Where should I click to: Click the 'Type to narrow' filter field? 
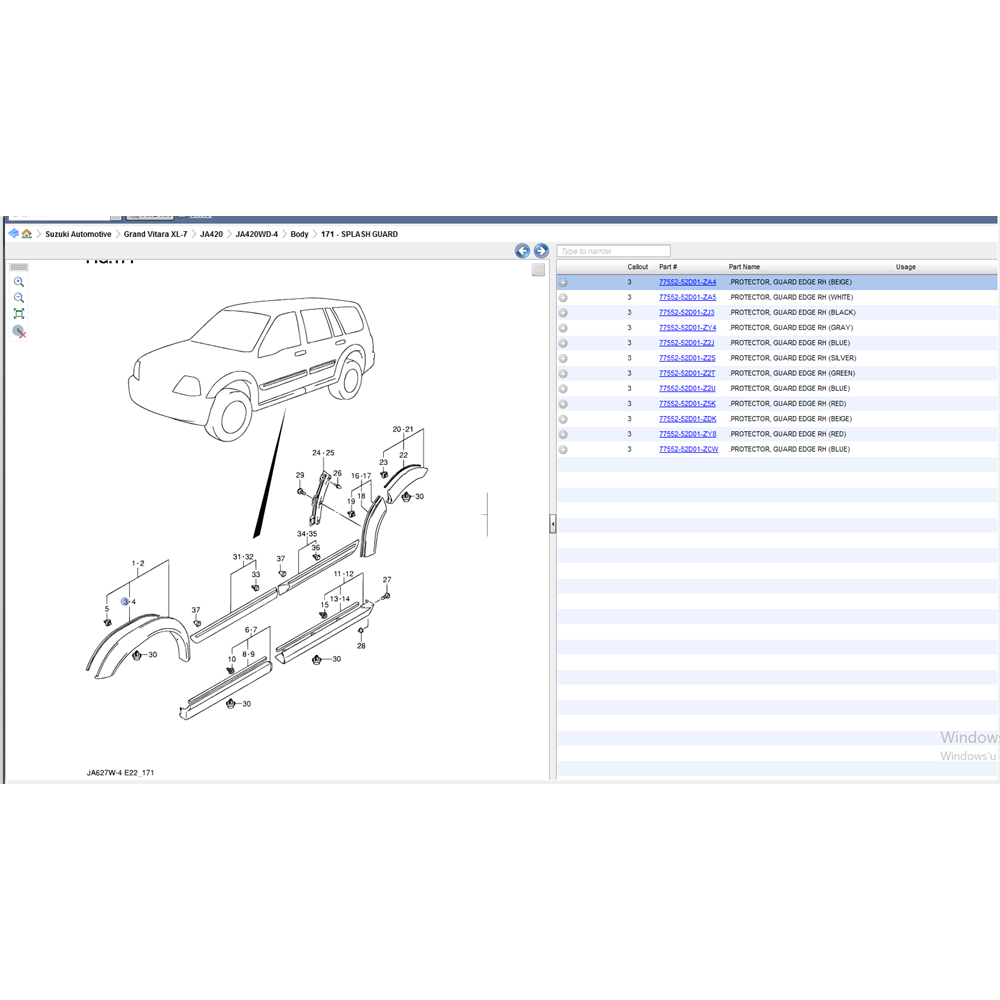click(614, 251)
